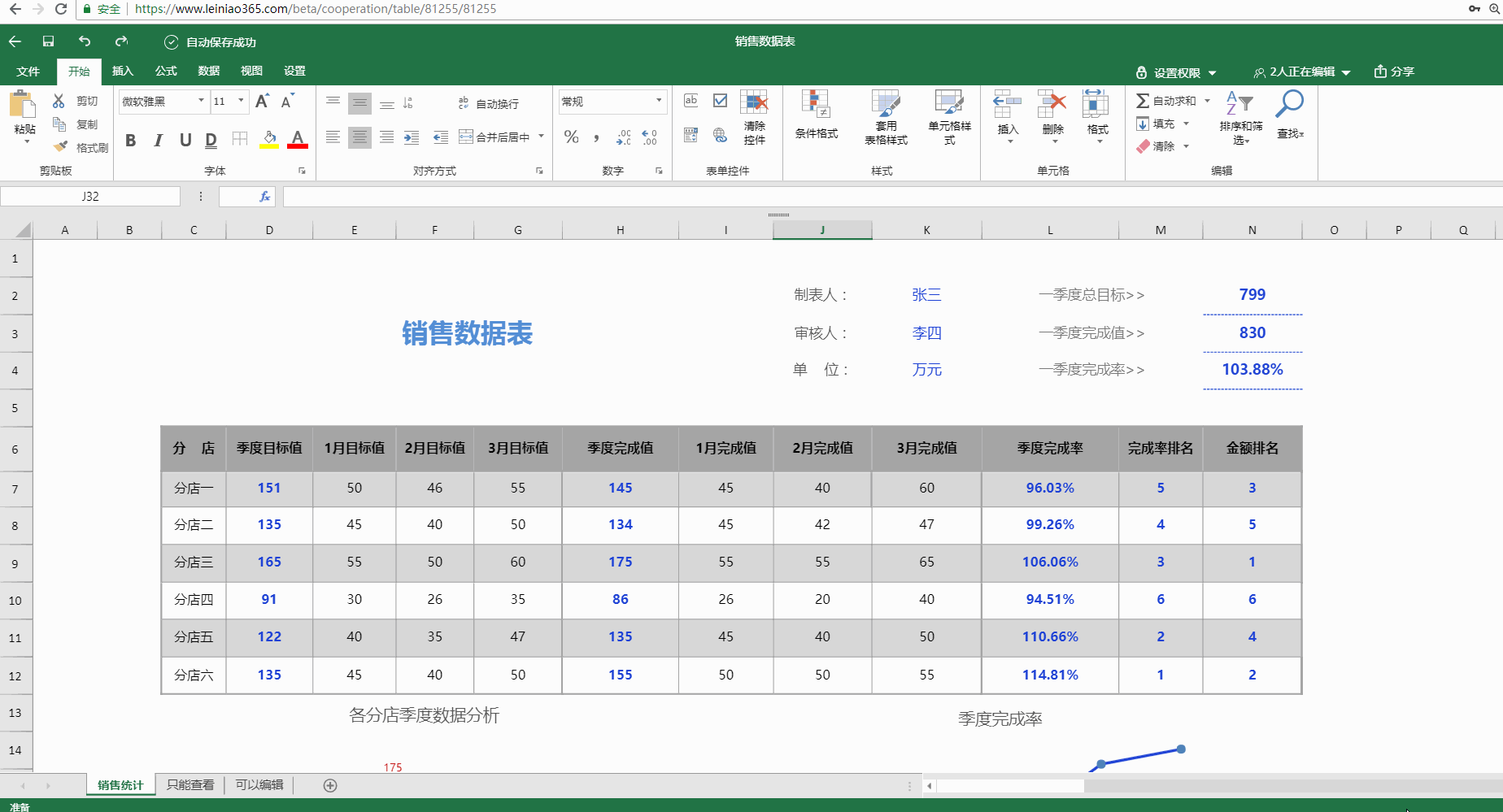
Task: Click the undo arrow icon
Action: (85, 41)
